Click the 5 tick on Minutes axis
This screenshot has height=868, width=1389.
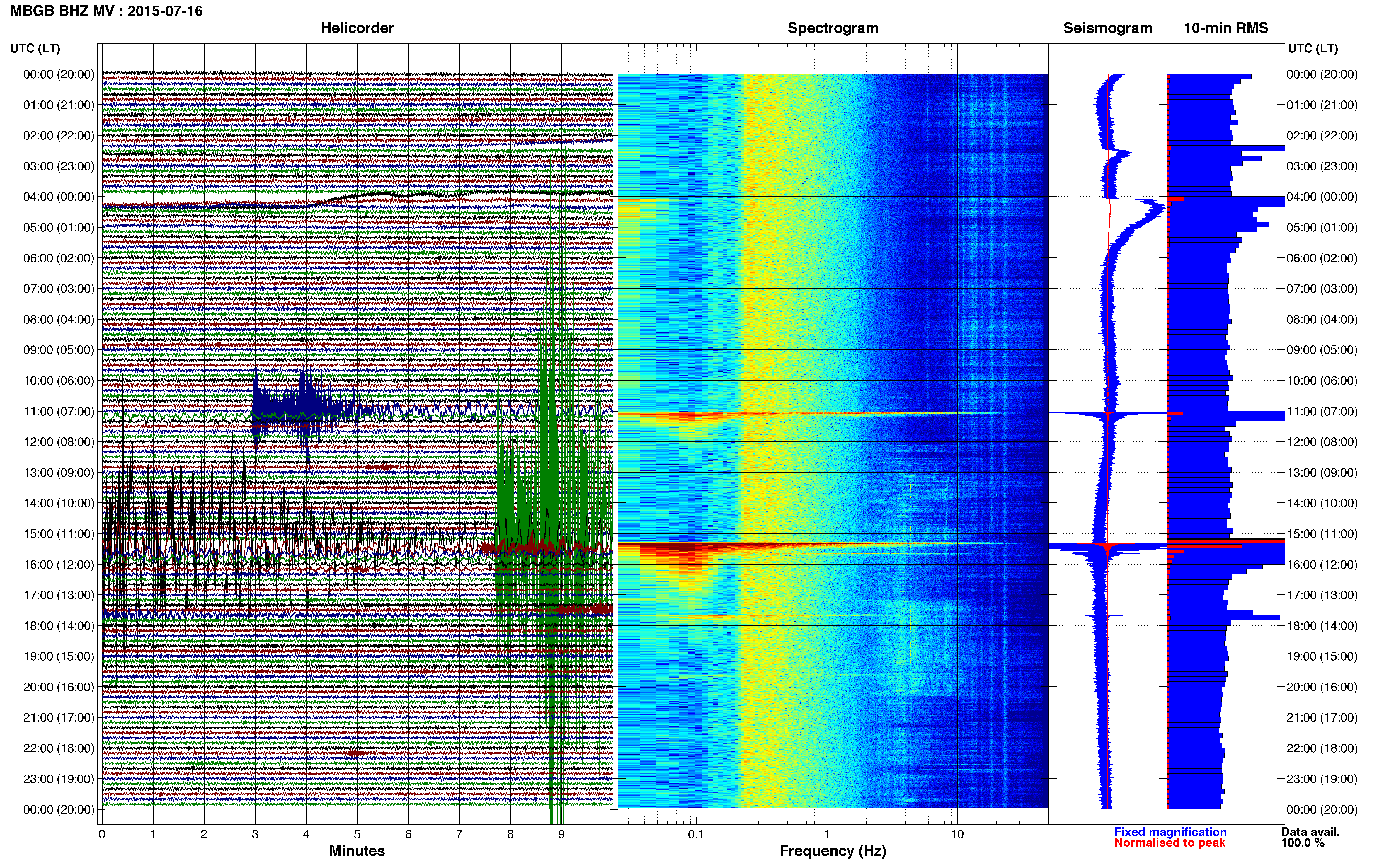tap(357, 834)
